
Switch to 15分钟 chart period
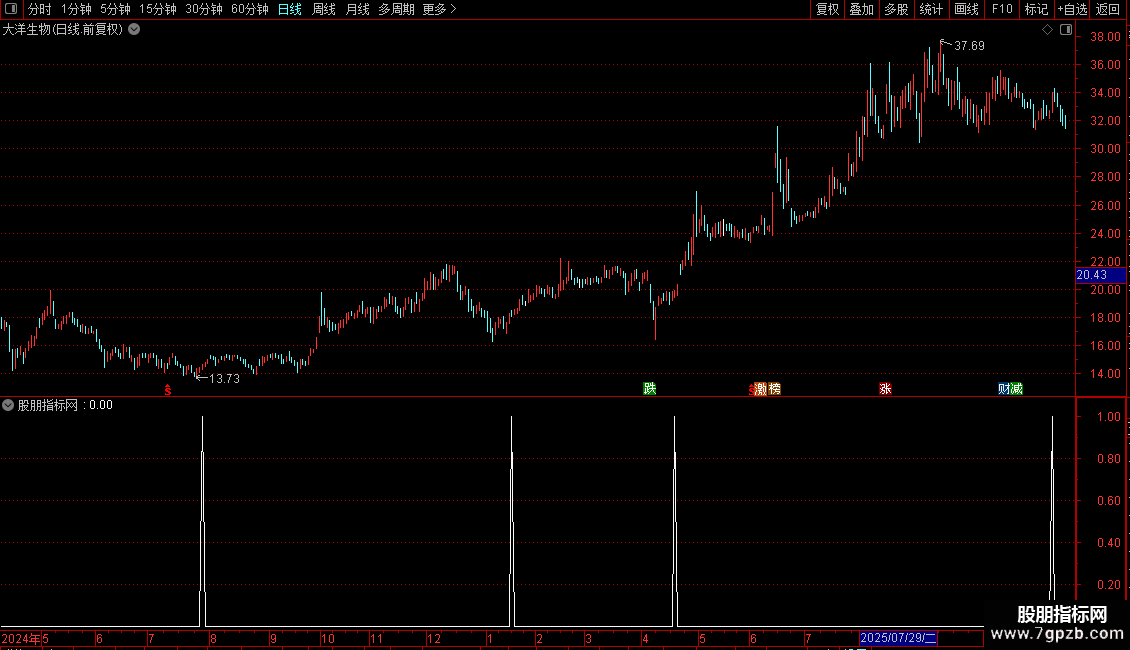pos(158,9)
